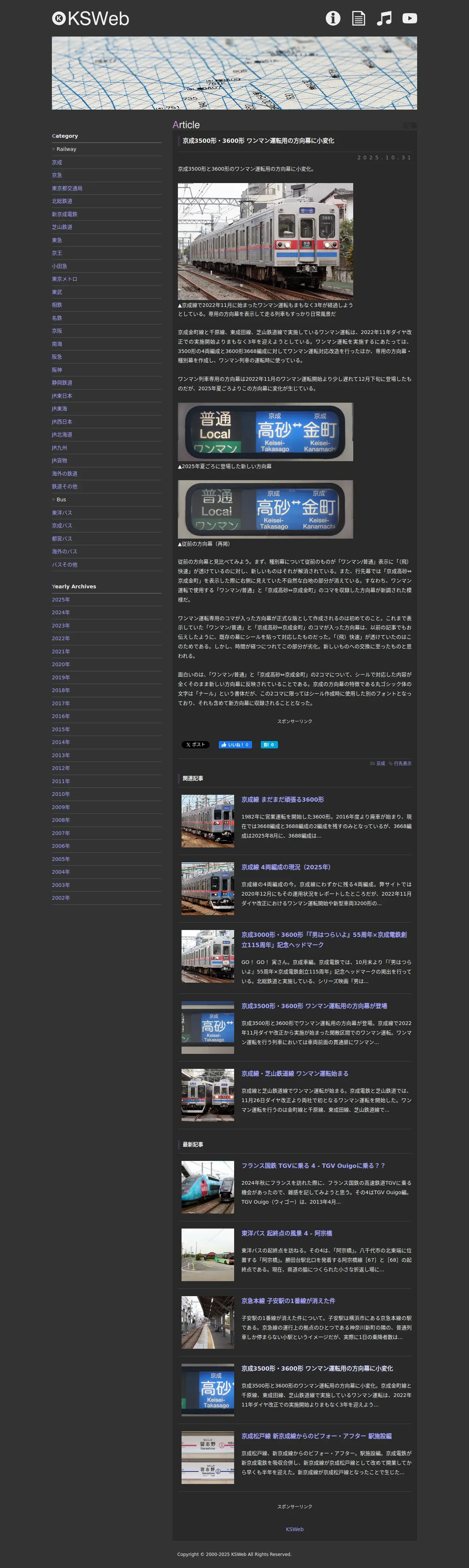Click the Facebook like button

pos(235,744)
